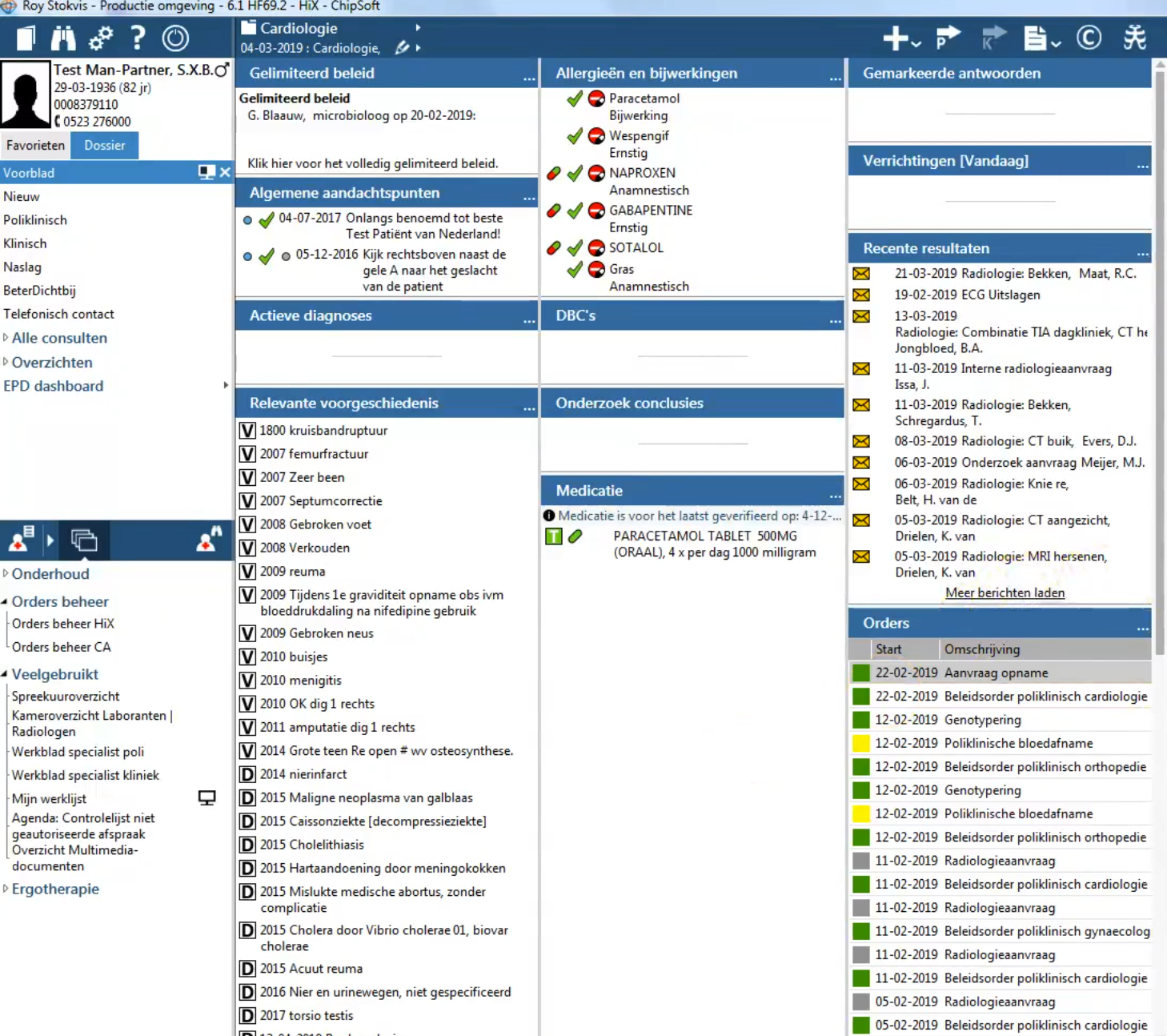Click the flag K icon in top toolbar
This screenshot has width=1167, height=1036.
click(x=993, y=38)
